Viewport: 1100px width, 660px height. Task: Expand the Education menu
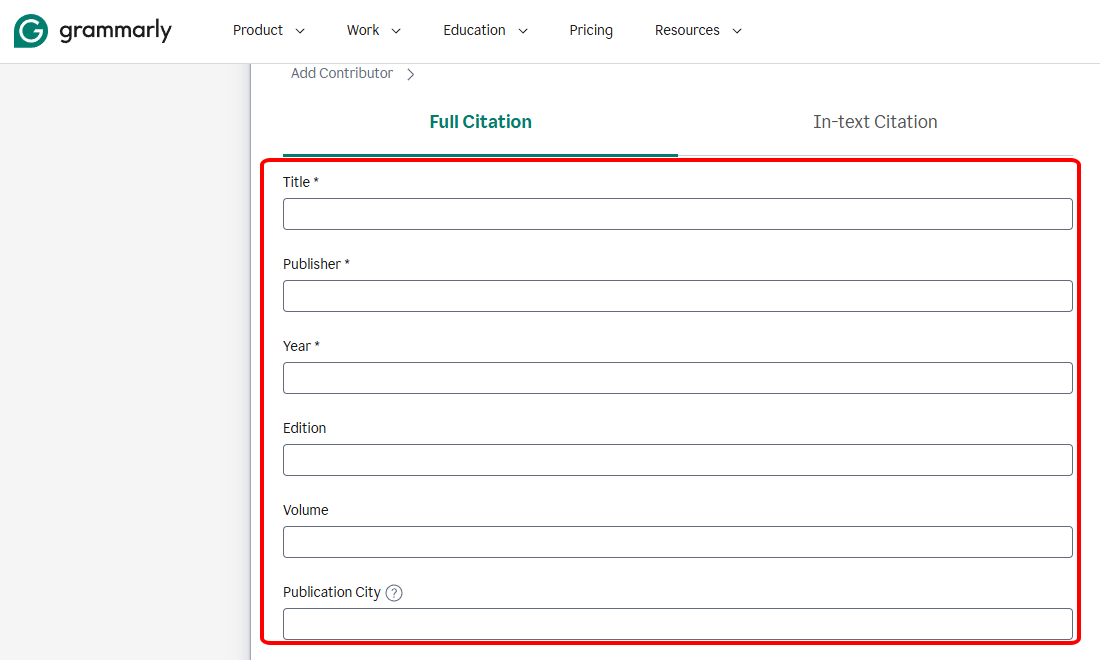tap(485, 30)
